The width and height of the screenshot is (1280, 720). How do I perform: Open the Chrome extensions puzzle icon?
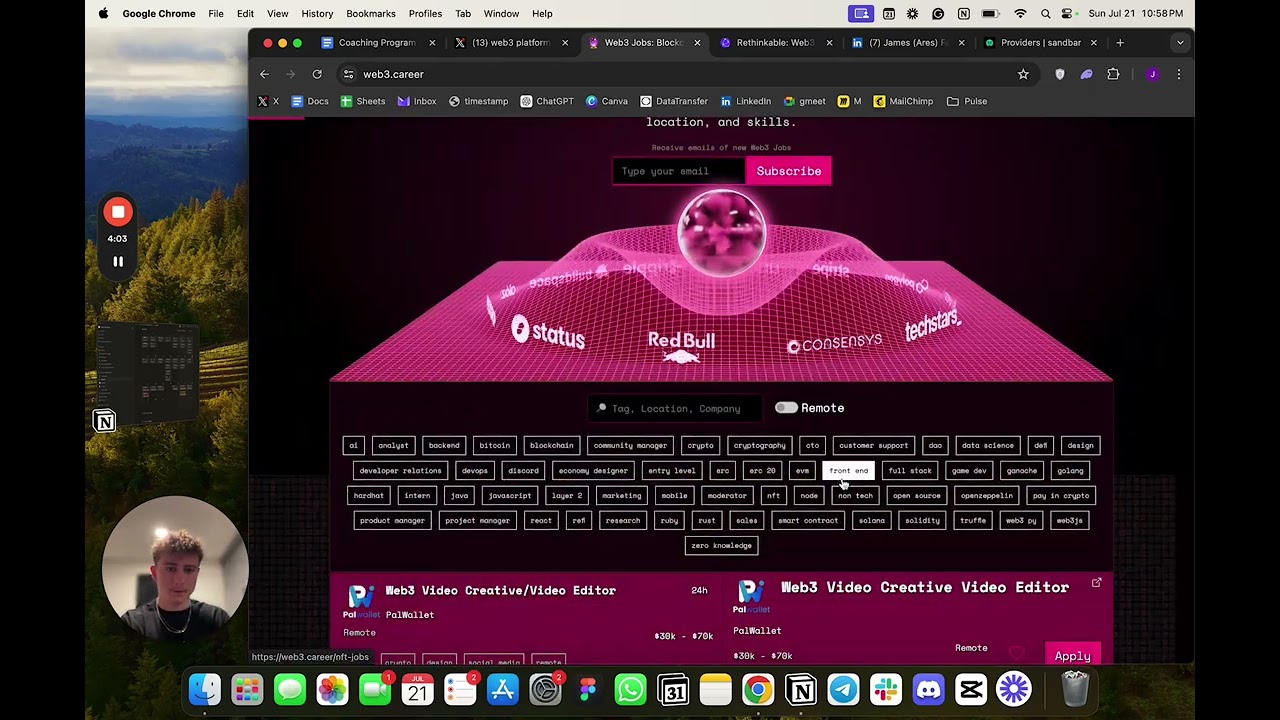pyautogui.click(x=1113, y=74)
